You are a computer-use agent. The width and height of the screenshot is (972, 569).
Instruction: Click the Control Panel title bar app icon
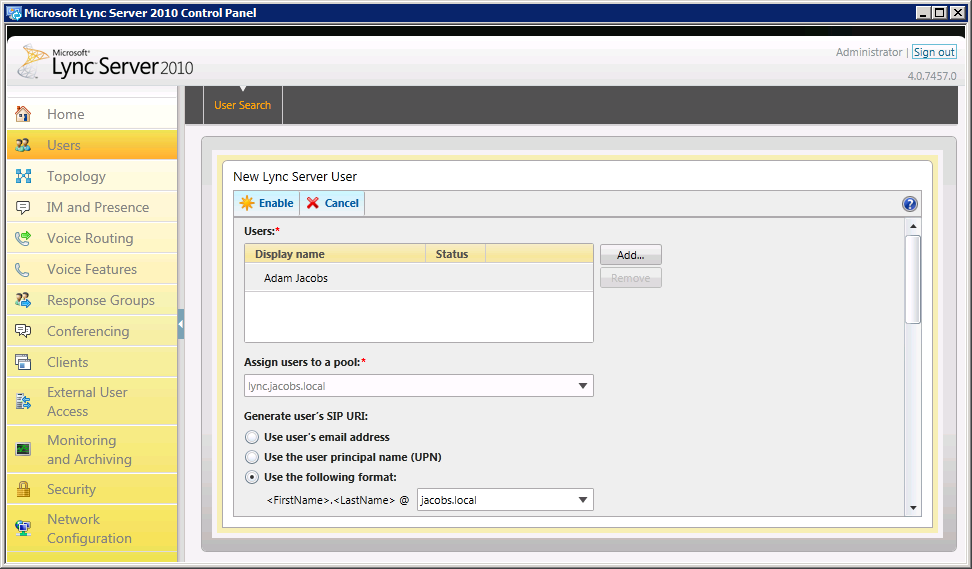pos(14,13)
